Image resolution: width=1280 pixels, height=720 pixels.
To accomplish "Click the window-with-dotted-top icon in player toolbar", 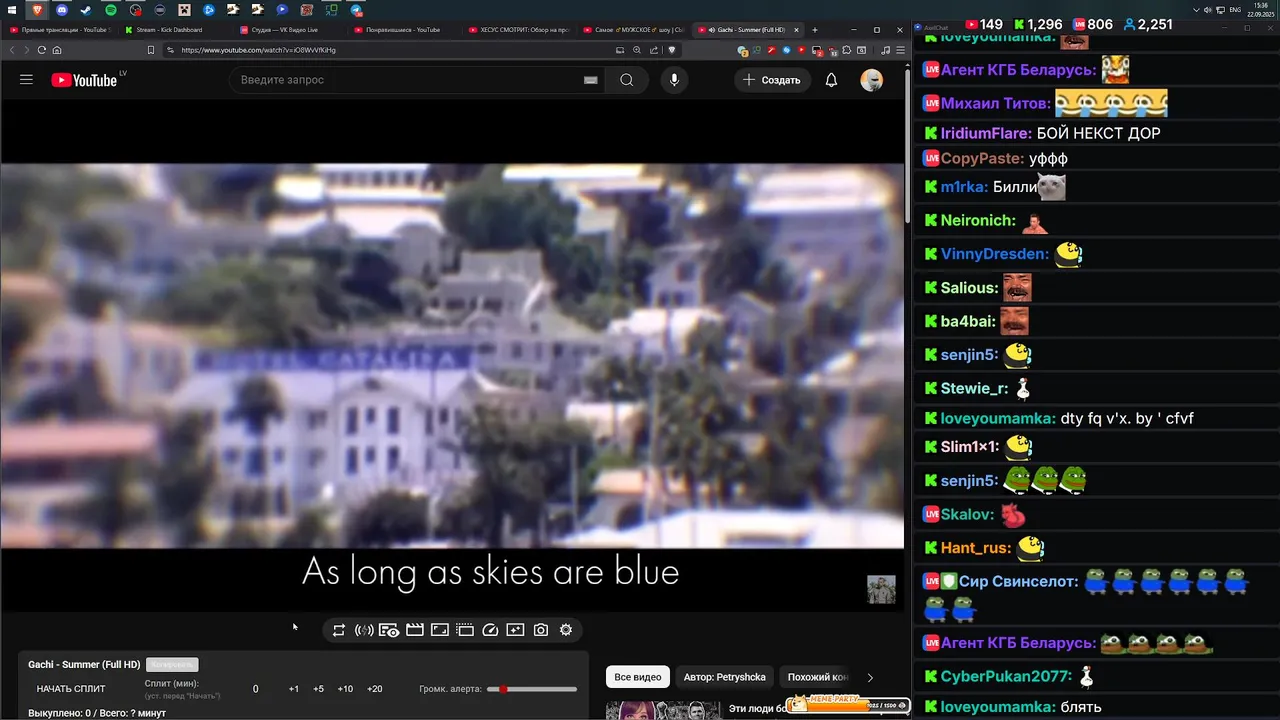I will coord(465,630).
